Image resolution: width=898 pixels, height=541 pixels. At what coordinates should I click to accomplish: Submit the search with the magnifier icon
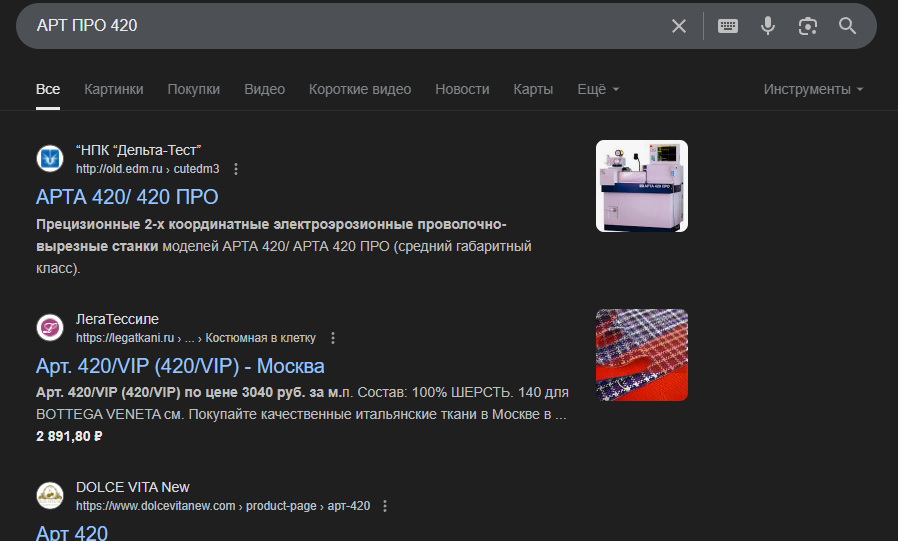(847, 26)
